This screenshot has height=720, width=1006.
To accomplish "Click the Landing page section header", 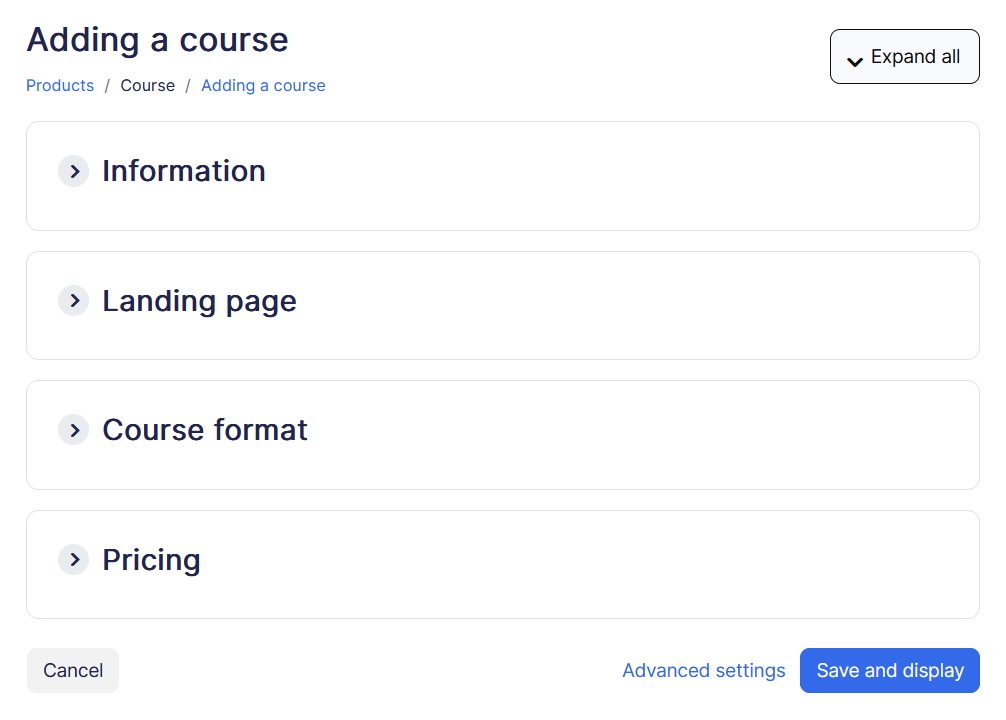I will [198, 300].
